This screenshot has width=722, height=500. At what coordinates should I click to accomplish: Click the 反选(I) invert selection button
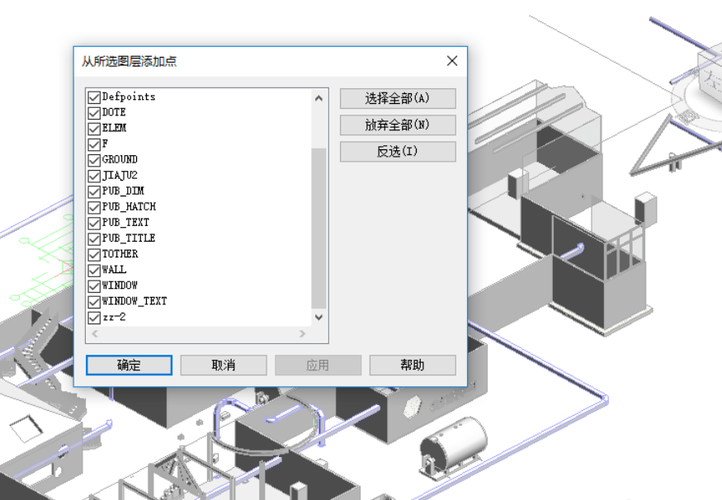[x=398, y=151]
